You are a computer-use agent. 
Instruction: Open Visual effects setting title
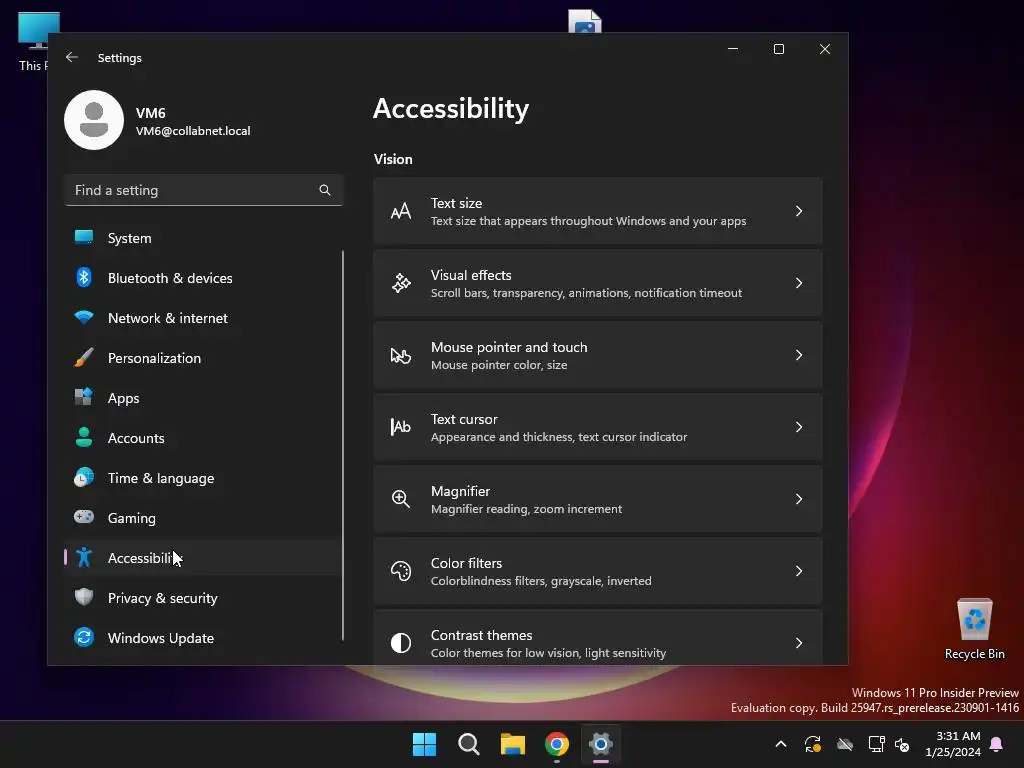[471, 275]
